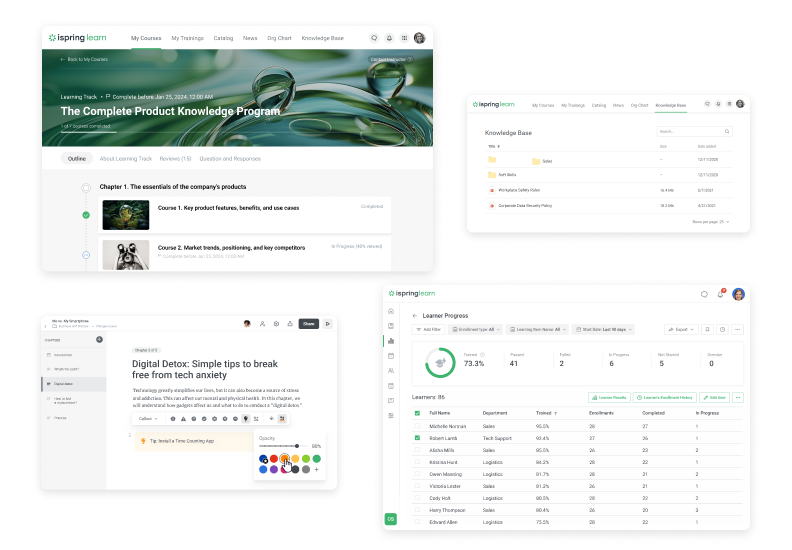Toggle the select-all checkbox beside Full Name
The height and width of the screenshot is (550, 792).
pyautogui.click(x=417, y=413)
